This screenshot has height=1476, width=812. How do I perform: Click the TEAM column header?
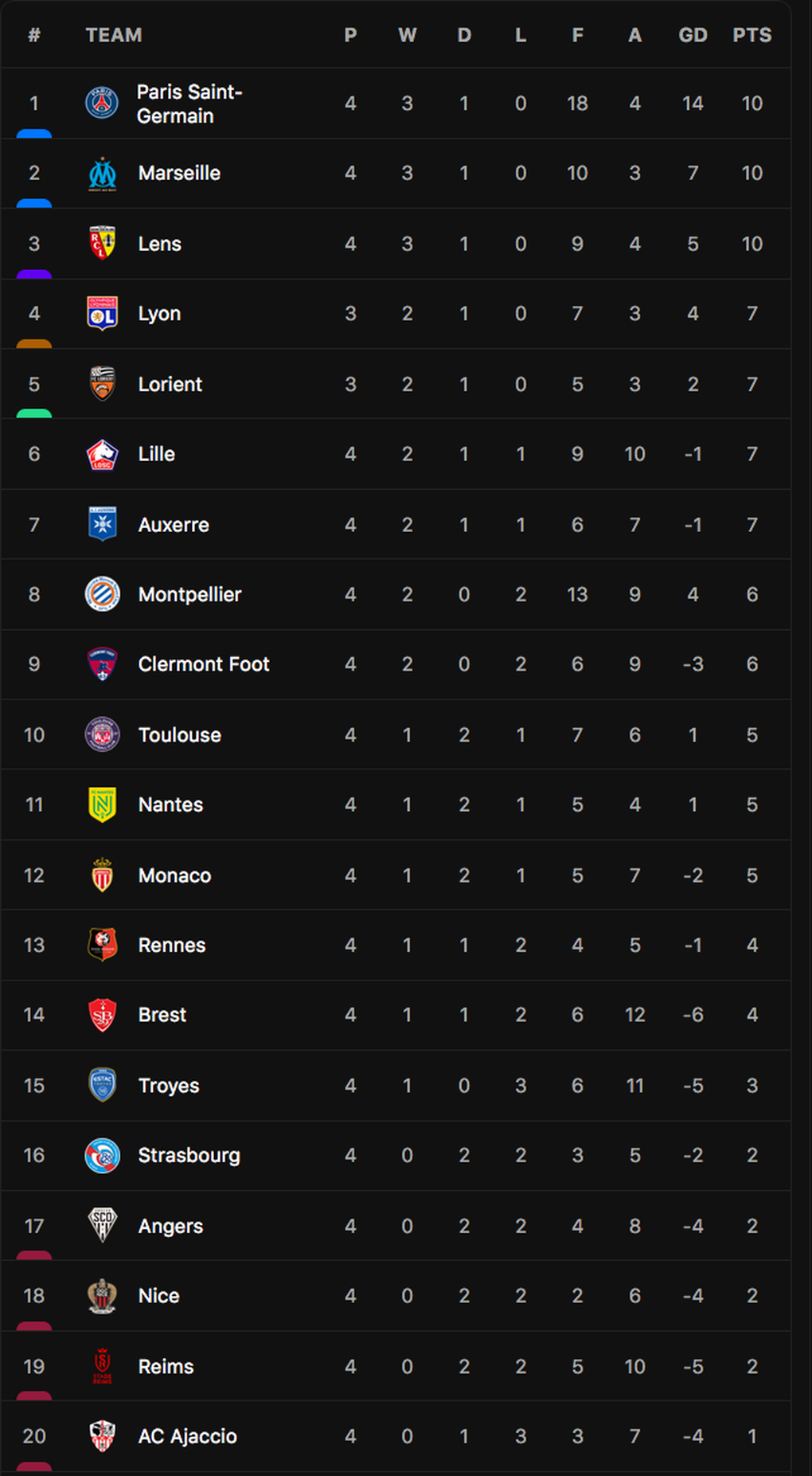(x=114, y=35)
